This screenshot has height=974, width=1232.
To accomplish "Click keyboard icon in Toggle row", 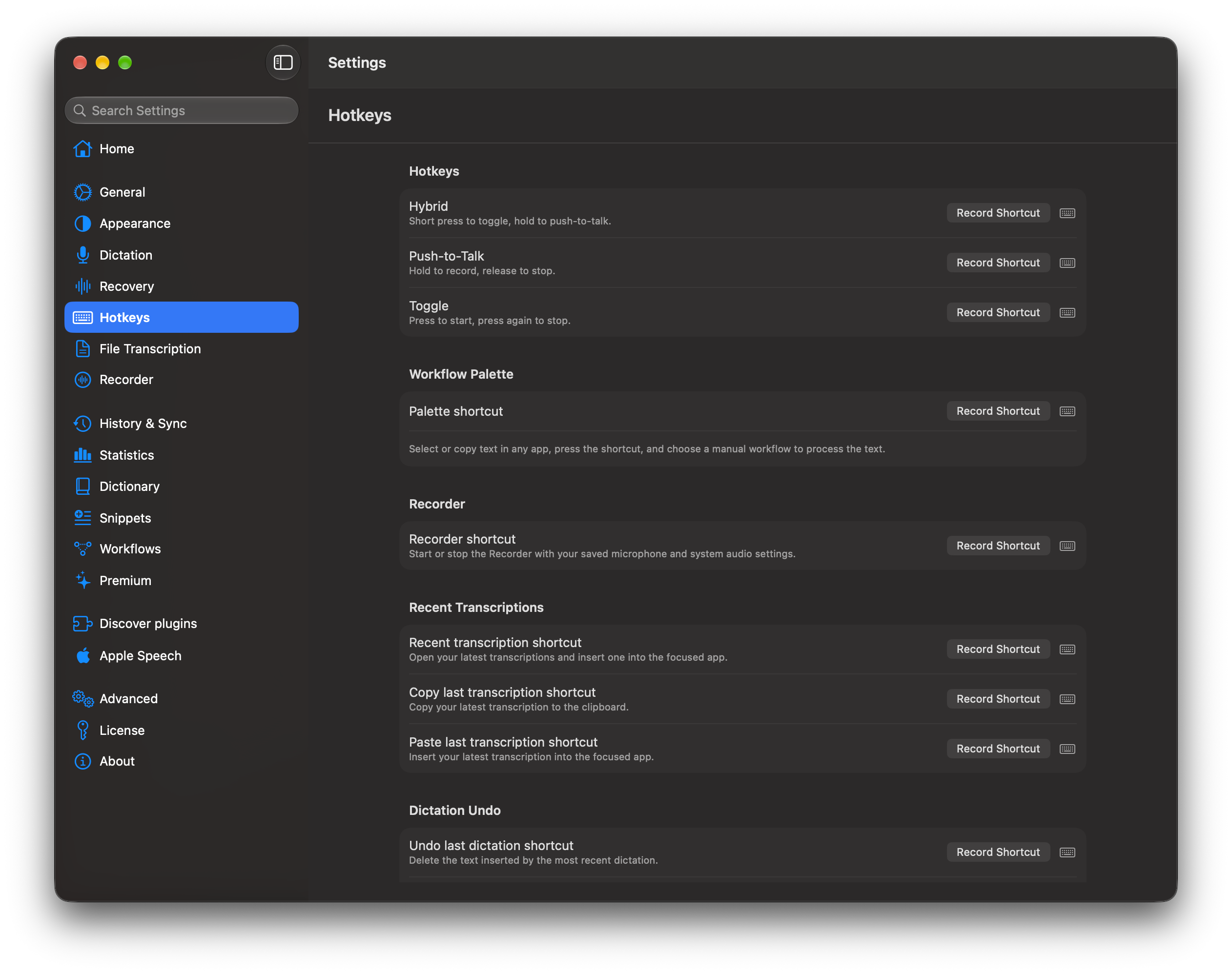I will point(1067,312).
